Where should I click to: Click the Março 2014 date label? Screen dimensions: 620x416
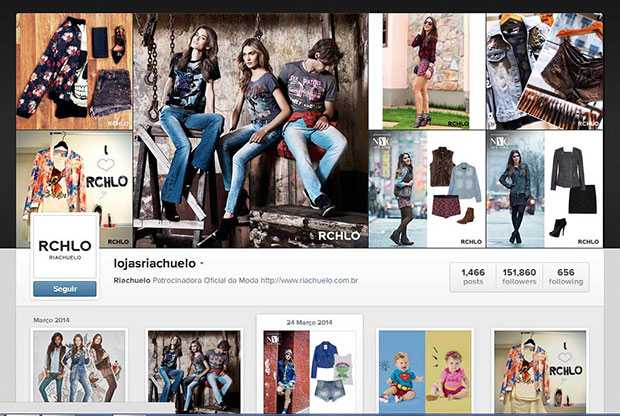[51, 320]
